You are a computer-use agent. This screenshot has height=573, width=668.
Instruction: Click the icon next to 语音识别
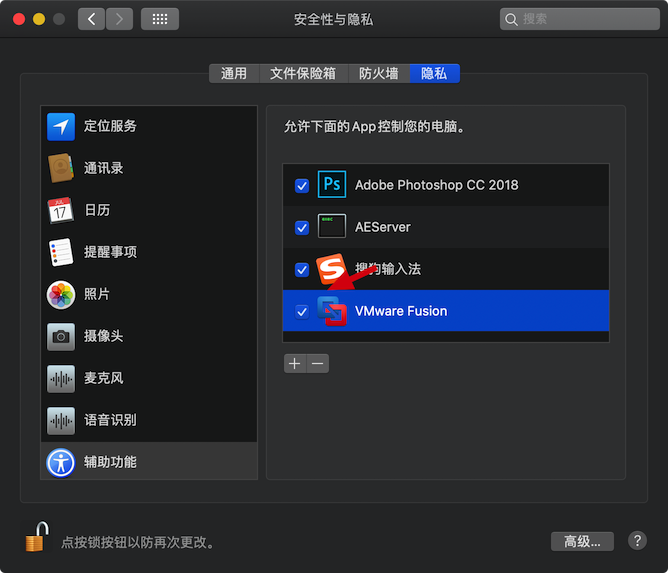61,420
